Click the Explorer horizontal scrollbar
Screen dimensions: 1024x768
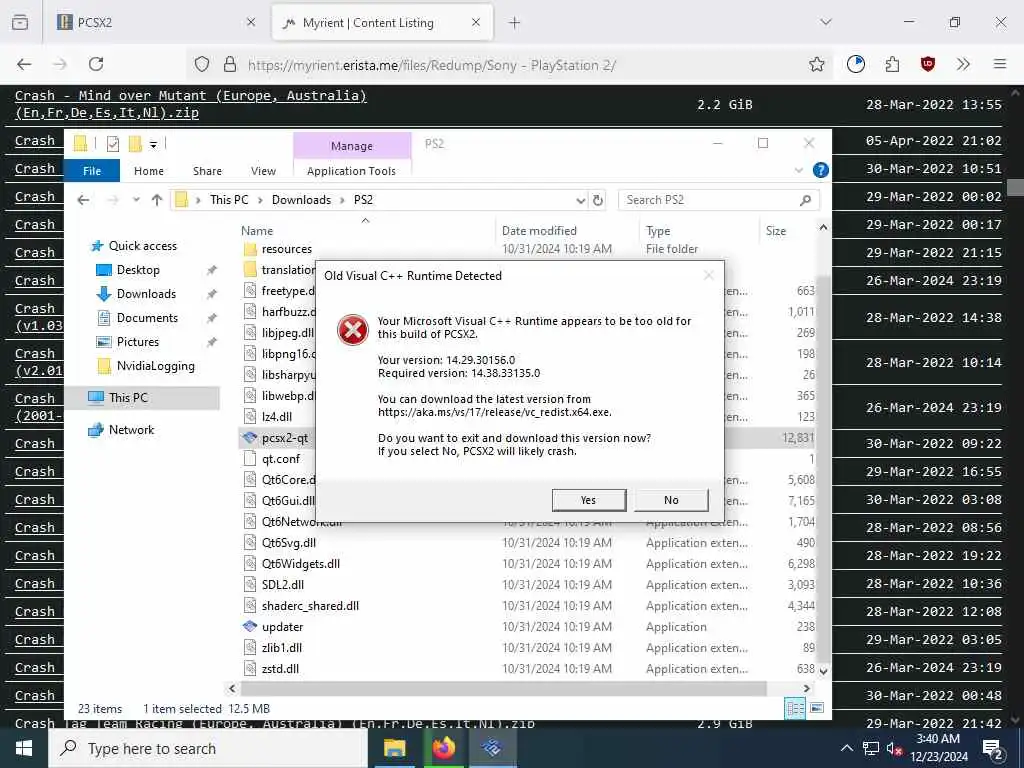click(503, 688)
